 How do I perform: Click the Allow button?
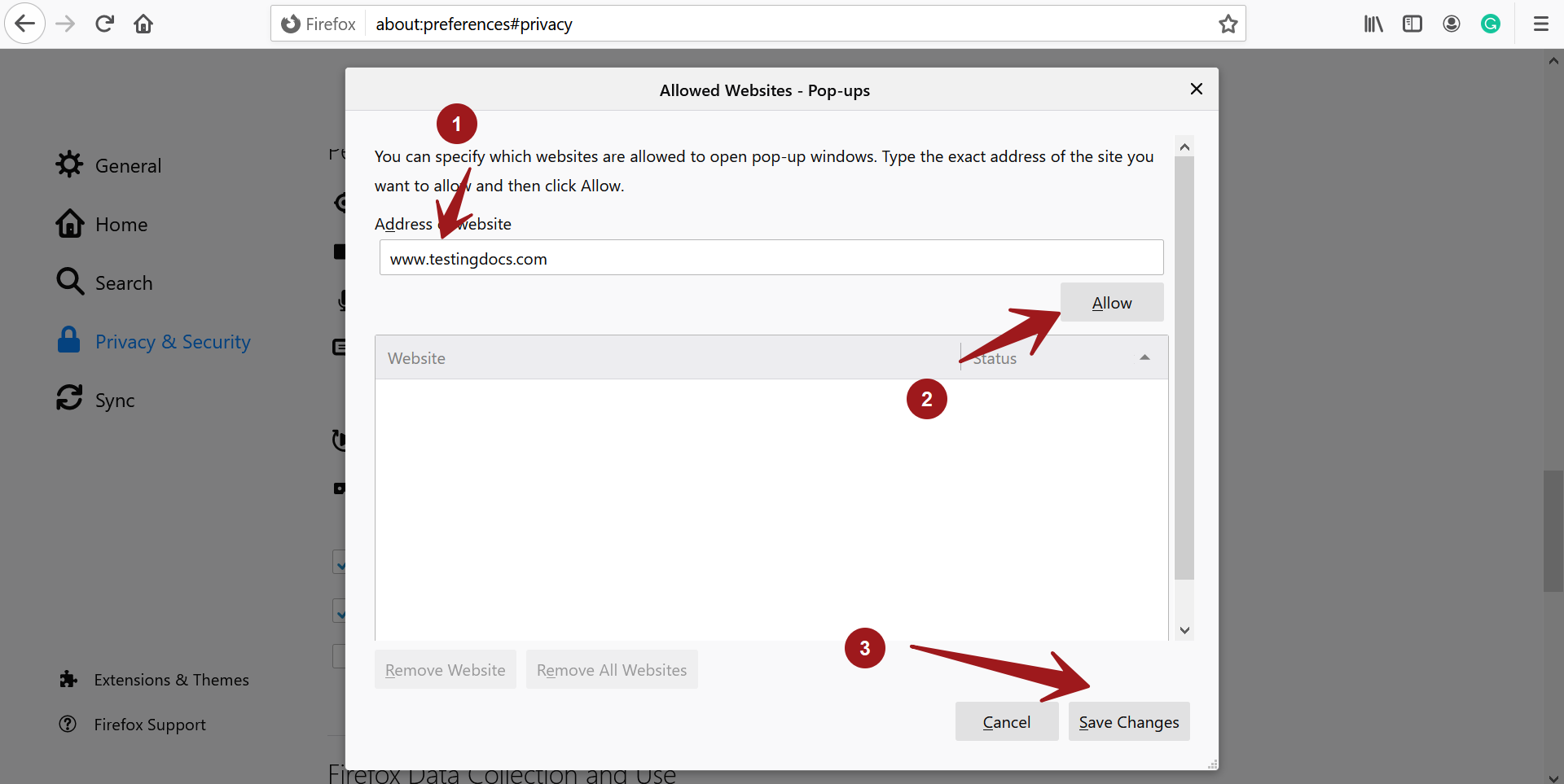[x=1111, y=303]
